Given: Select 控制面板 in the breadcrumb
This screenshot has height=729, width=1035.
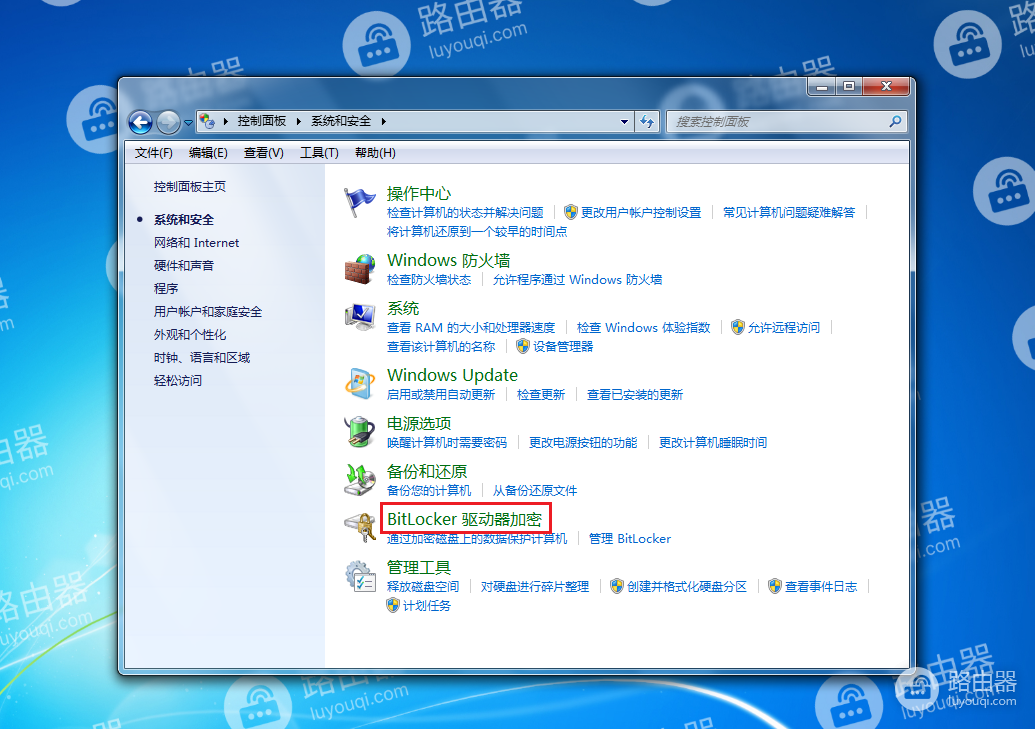Looking at the screenshot, I should 262,121.
